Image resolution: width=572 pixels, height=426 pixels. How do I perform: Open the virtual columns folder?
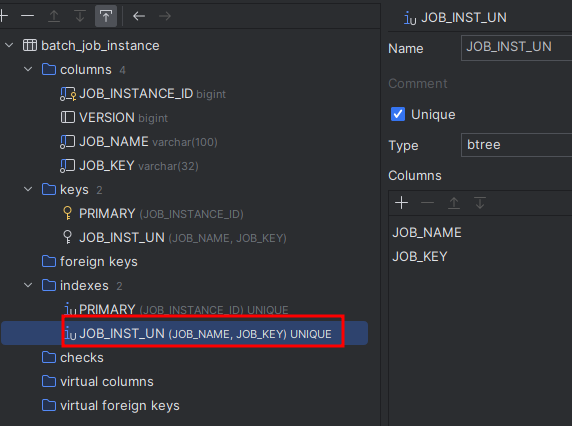click(x=98, y=382)
